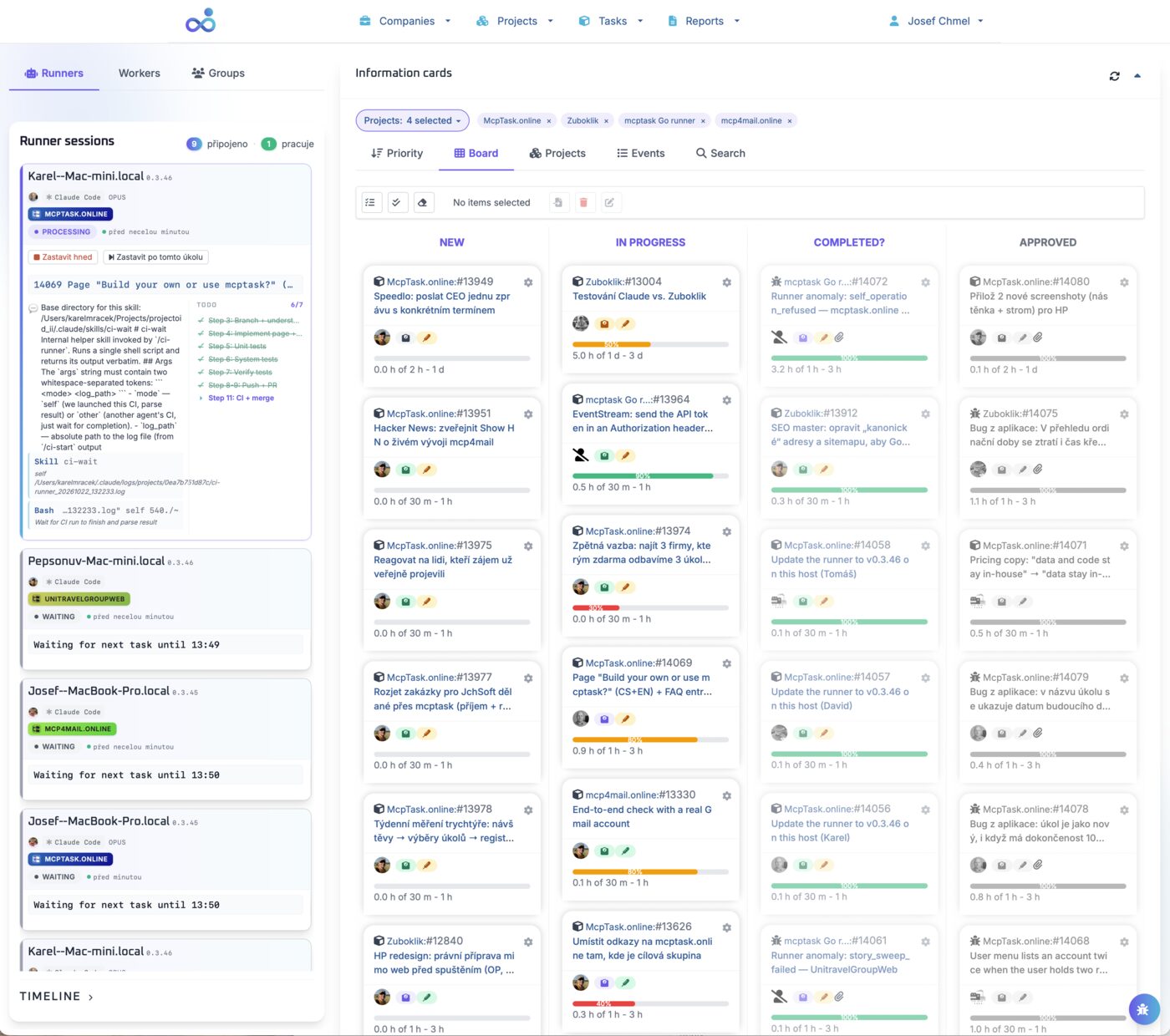Click the eraser clear-selection icon in board toolbar
The image size is (1170, 1036).
423,202
